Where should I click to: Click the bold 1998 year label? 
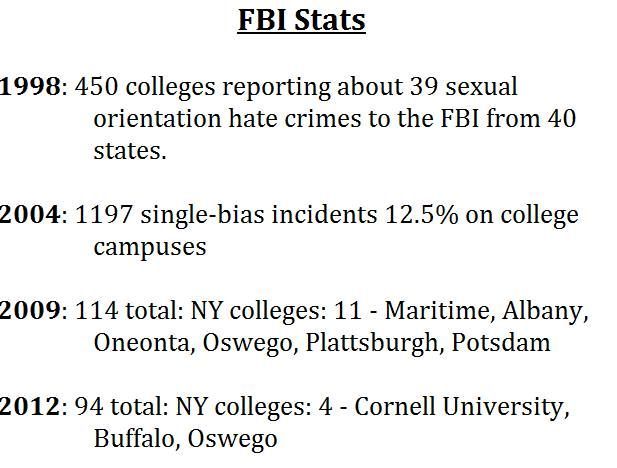[30, 87]
